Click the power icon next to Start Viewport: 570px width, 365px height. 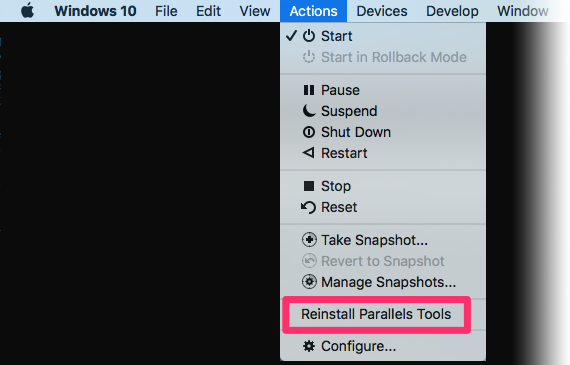(309, 36)
